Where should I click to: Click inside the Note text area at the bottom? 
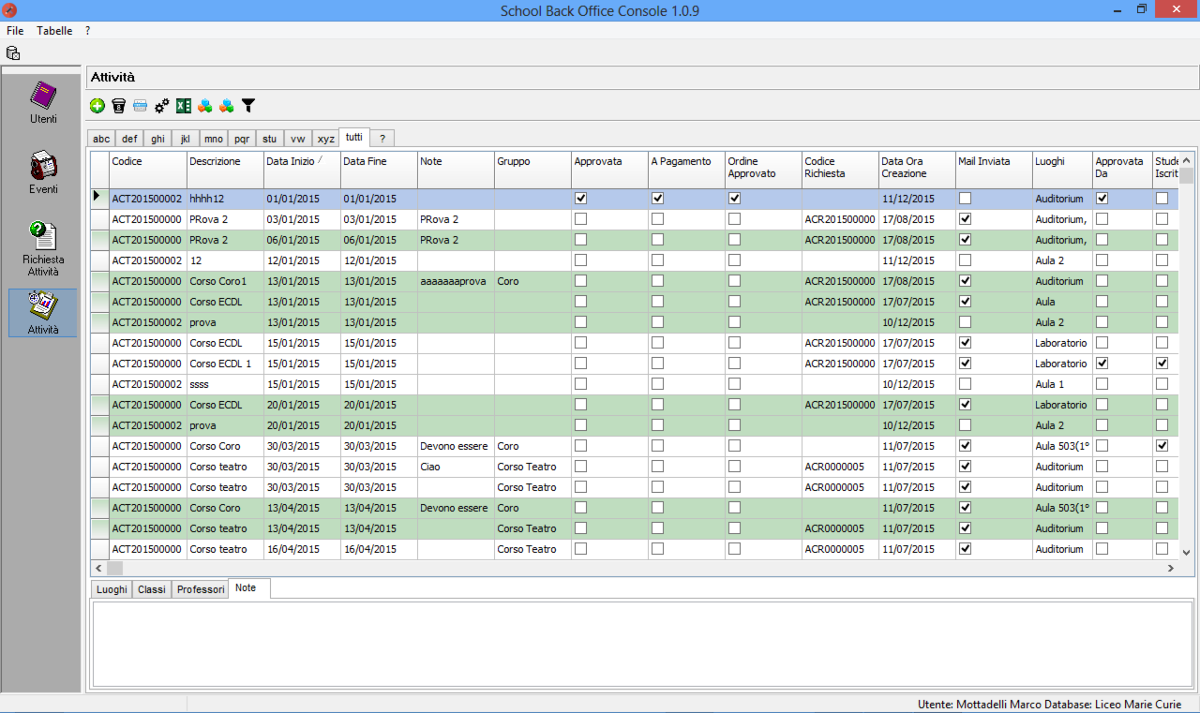(x=642, y=643)
